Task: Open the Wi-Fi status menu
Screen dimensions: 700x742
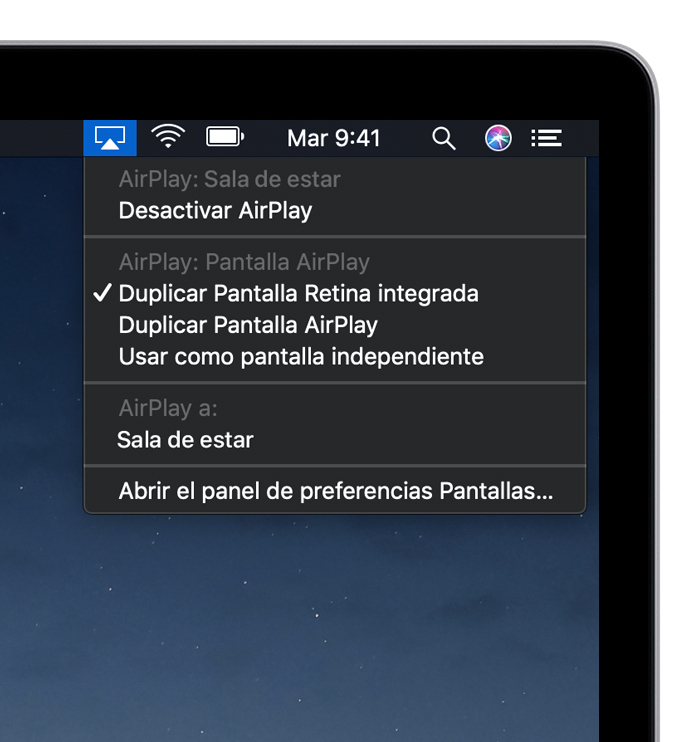Action: click(168, 137)
